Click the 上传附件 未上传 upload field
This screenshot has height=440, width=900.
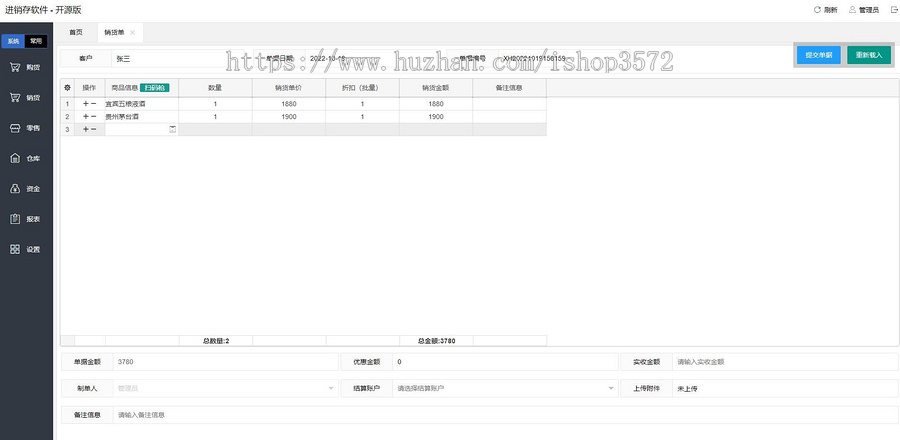(x=785, y=388)
